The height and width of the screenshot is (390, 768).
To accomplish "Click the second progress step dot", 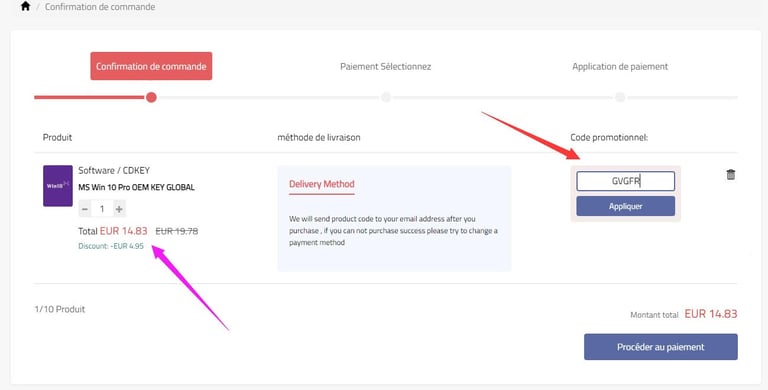I will point(386,97).
